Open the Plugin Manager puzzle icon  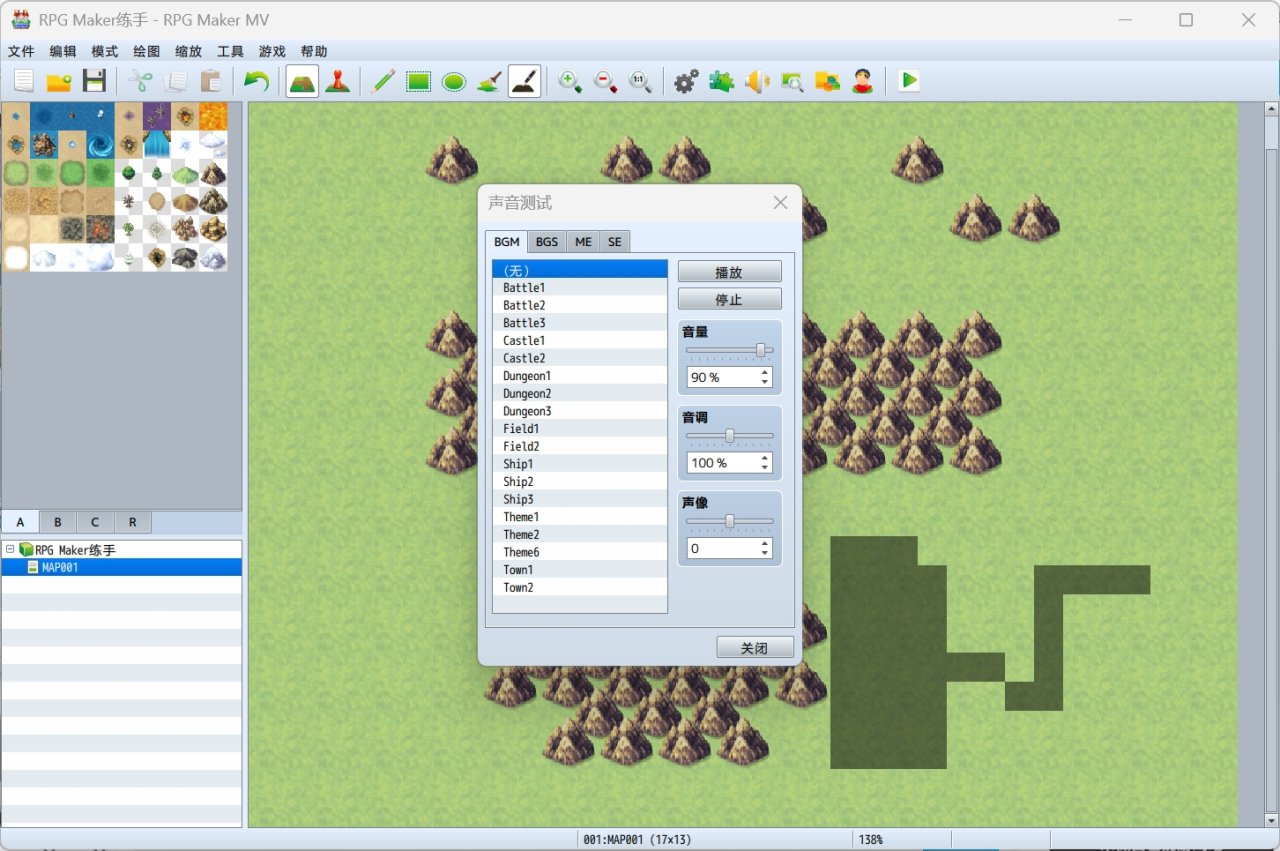(721, 82)
